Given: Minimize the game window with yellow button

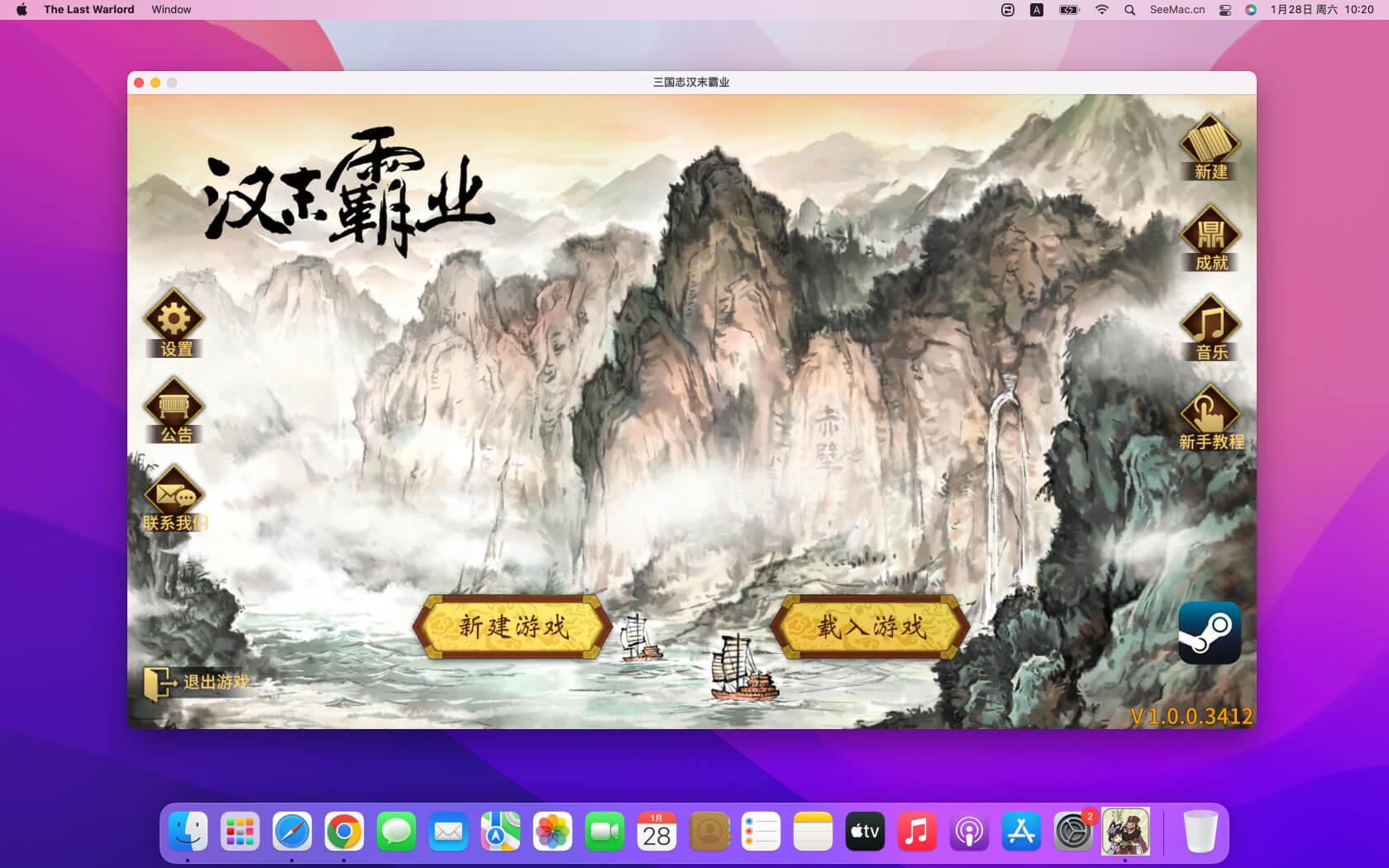Looking at the screenshot, I should (155, 83).
